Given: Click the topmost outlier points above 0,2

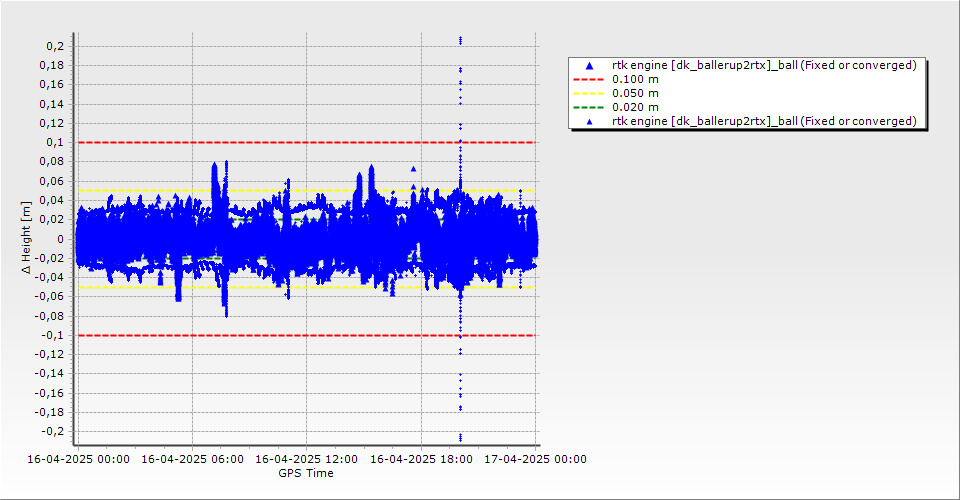Looking at the screenshot, I should coord(460,40).
